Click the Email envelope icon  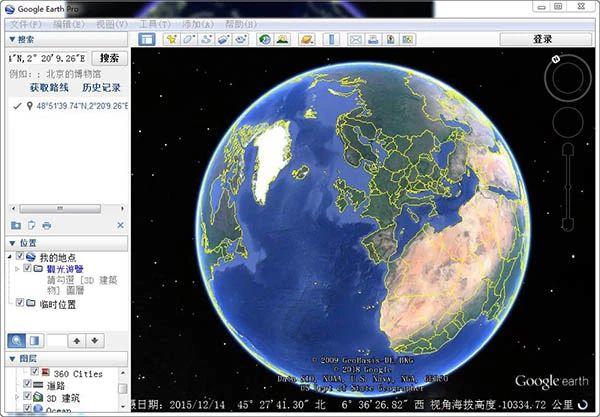pos(356,39)
